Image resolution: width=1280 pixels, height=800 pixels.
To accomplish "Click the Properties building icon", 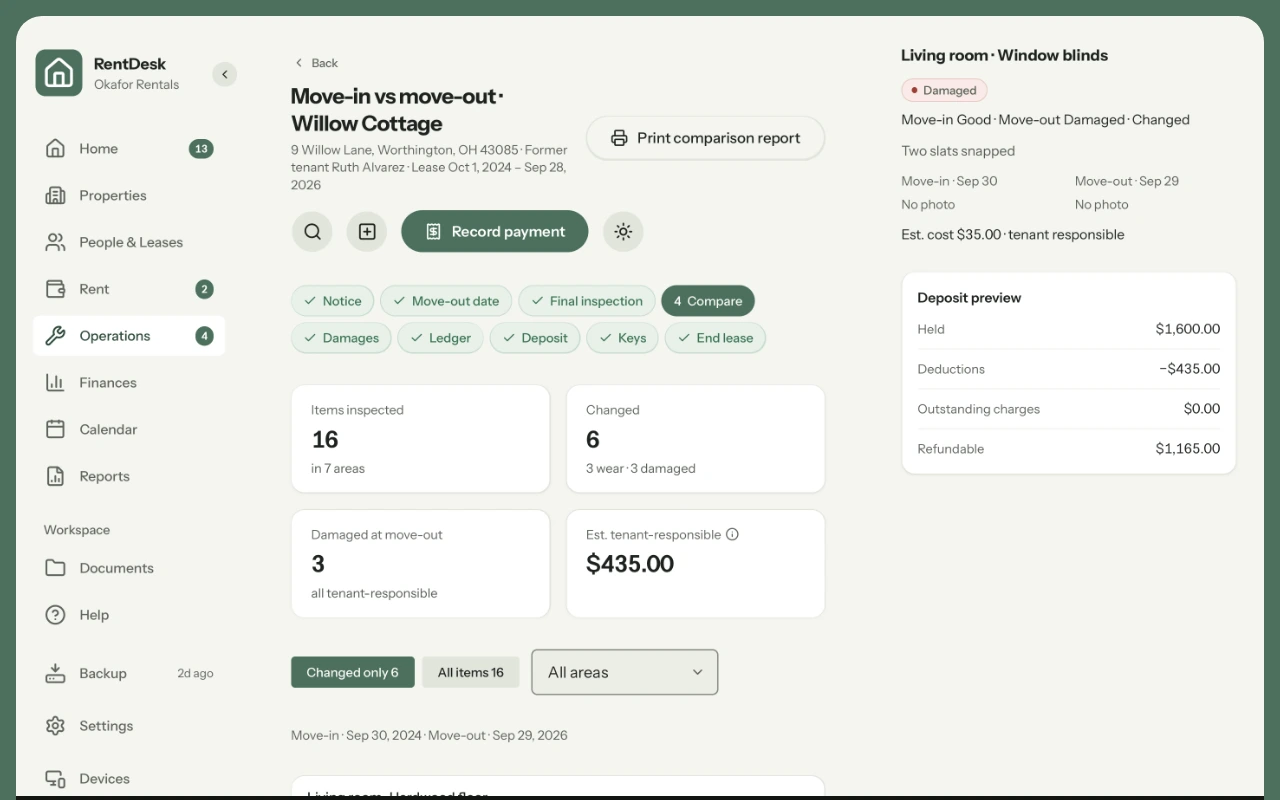I will point(56,196).
